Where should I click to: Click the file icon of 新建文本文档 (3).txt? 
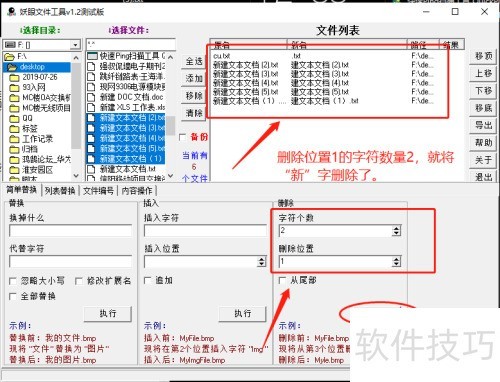tap(91, 128)
